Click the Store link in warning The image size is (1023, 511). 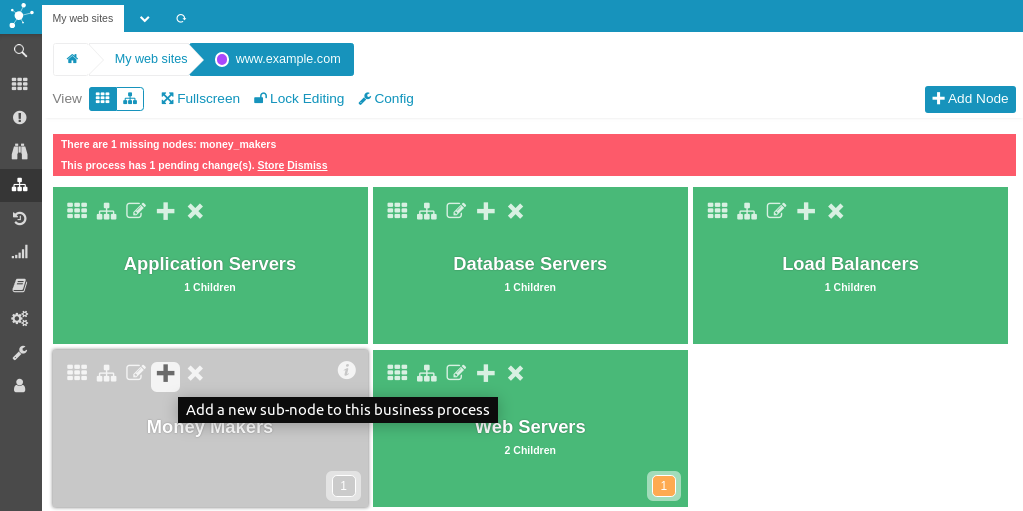pyautogui.click(x=270, y=166)
